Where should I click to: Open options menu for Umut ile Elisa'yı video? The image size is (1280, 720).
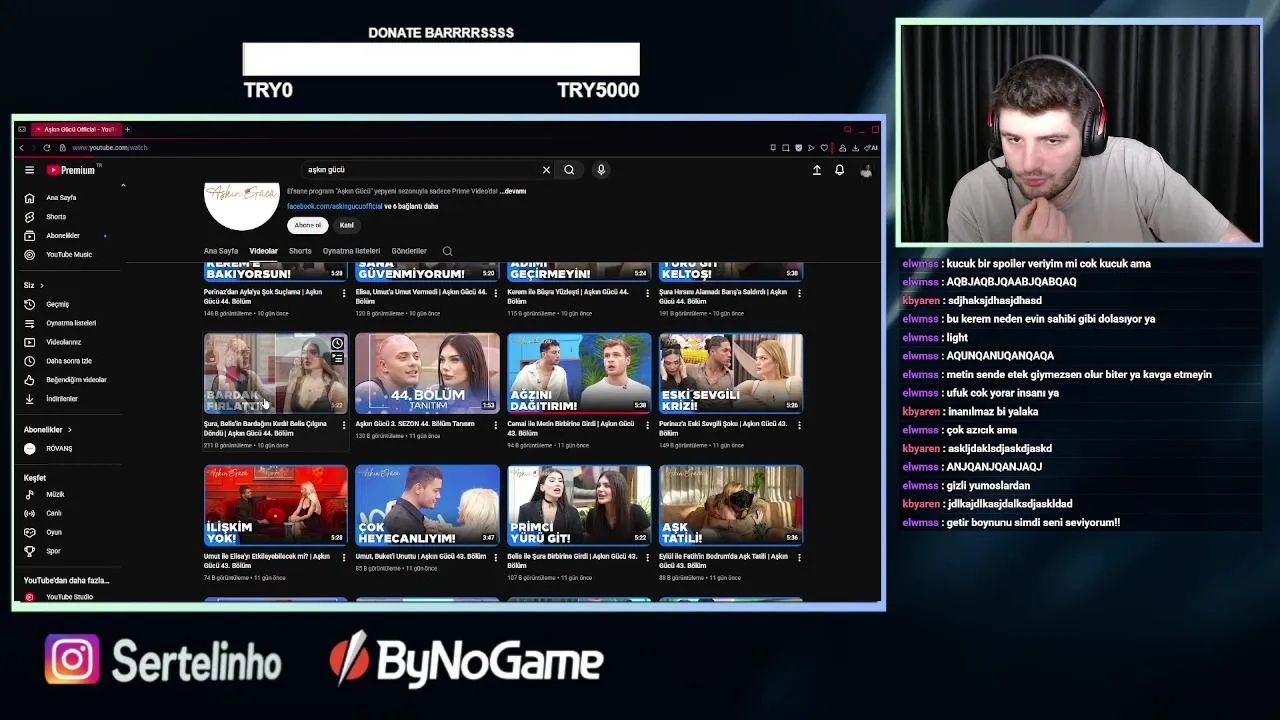coord(344,557)
